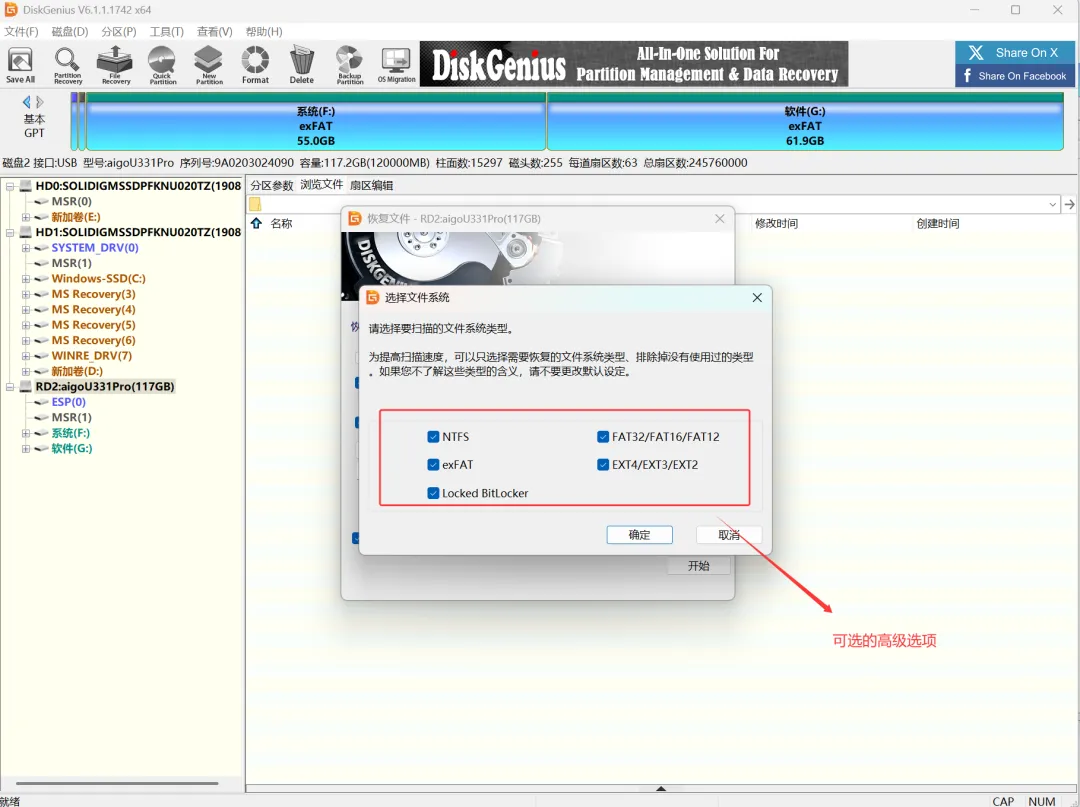Uncheck the exFAT file system checkbox
Screen dimensions: 1080x807
[433, 465]
